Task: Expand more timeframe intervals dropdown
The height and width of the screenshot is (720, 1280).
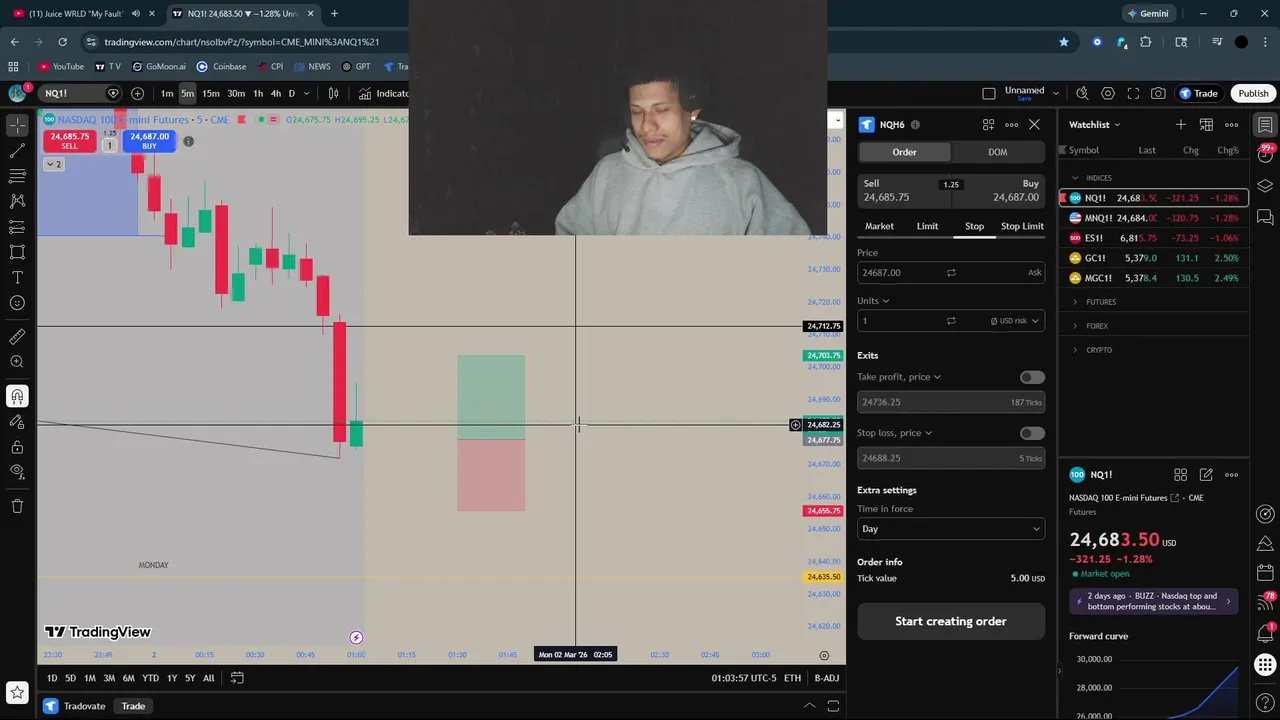Action: click(306, 93)
